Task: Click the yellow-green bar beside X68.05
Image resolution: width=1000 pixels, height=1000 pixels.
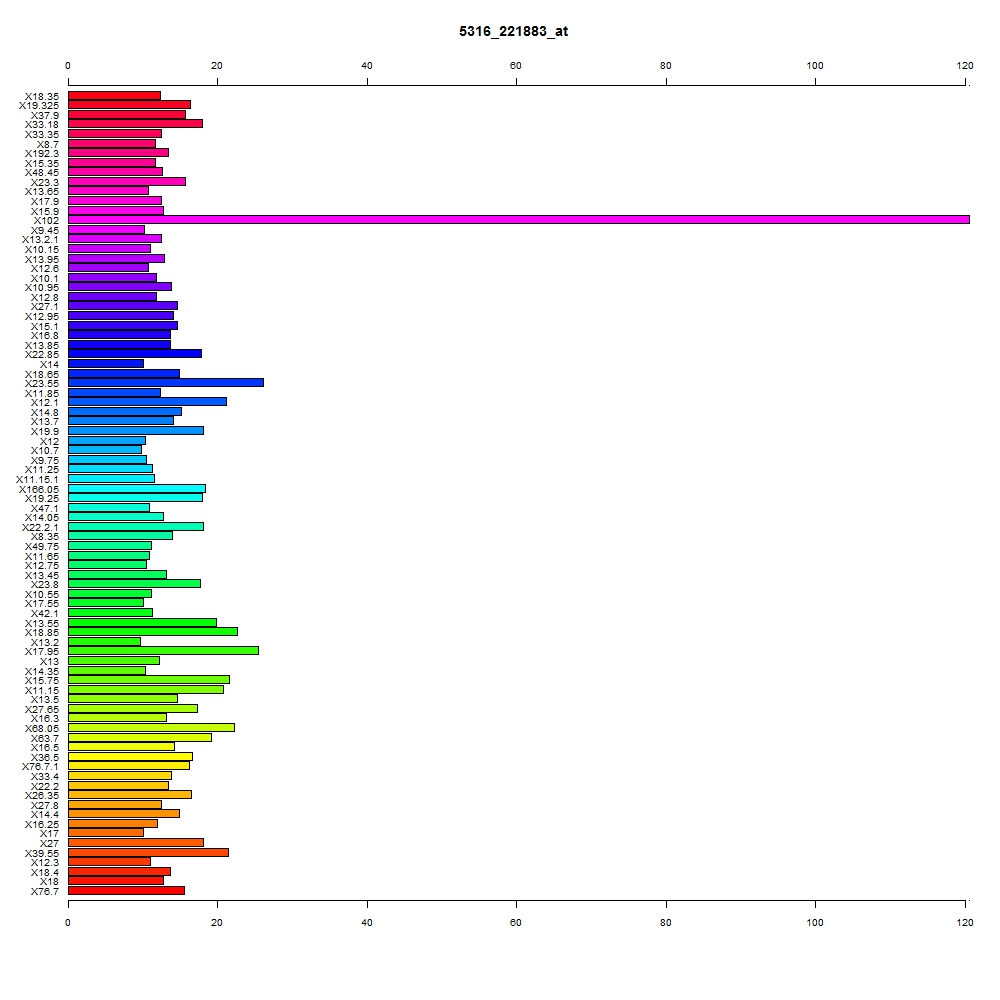Action: [x=151, y=728]
